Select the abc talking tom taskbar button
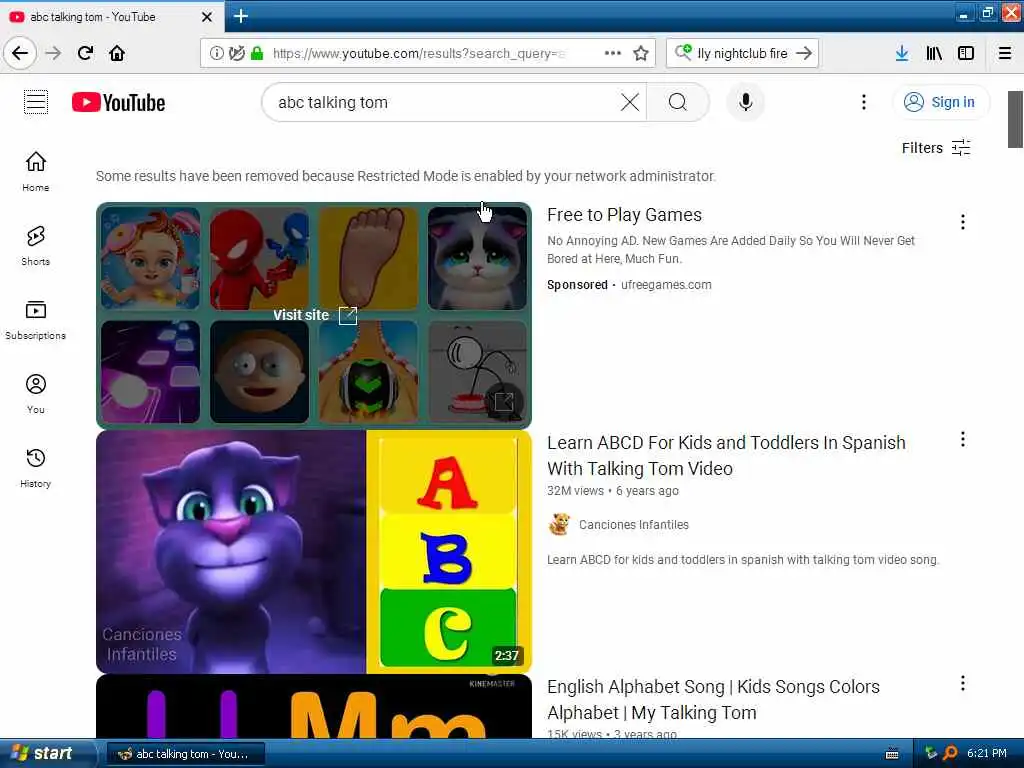Image resolution: width=1024 pixels, height=768 pixels. 185,754
